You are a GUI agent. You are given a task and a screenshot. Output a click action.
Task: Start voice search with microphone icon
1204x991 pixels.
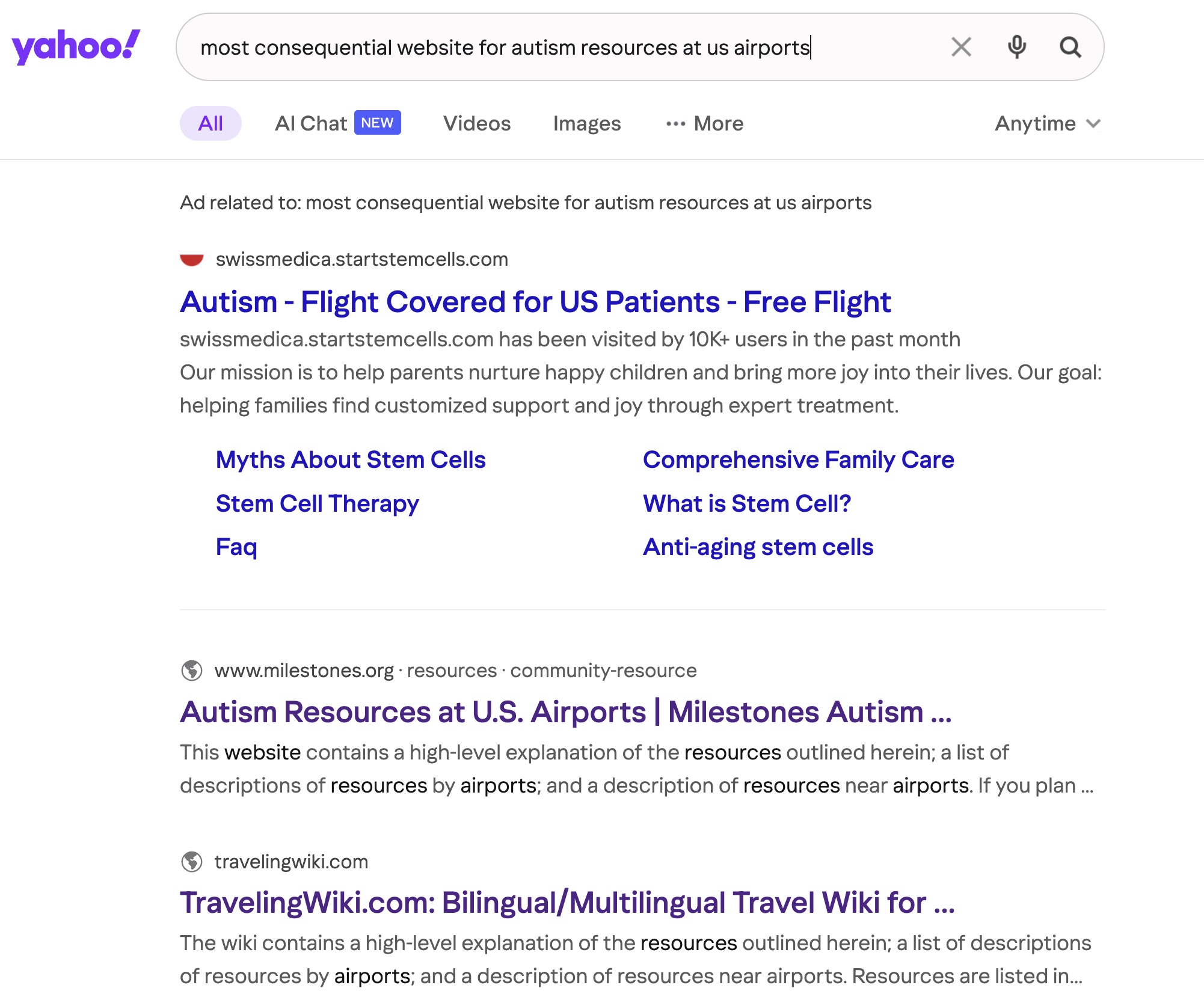tap(1016, 47)
